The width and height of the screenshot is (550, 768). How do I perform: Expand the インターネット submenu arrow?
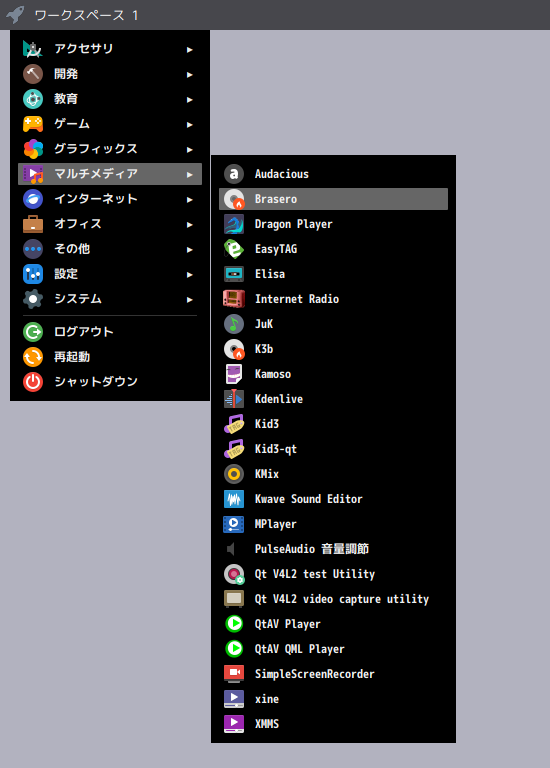tap(190, 199)
